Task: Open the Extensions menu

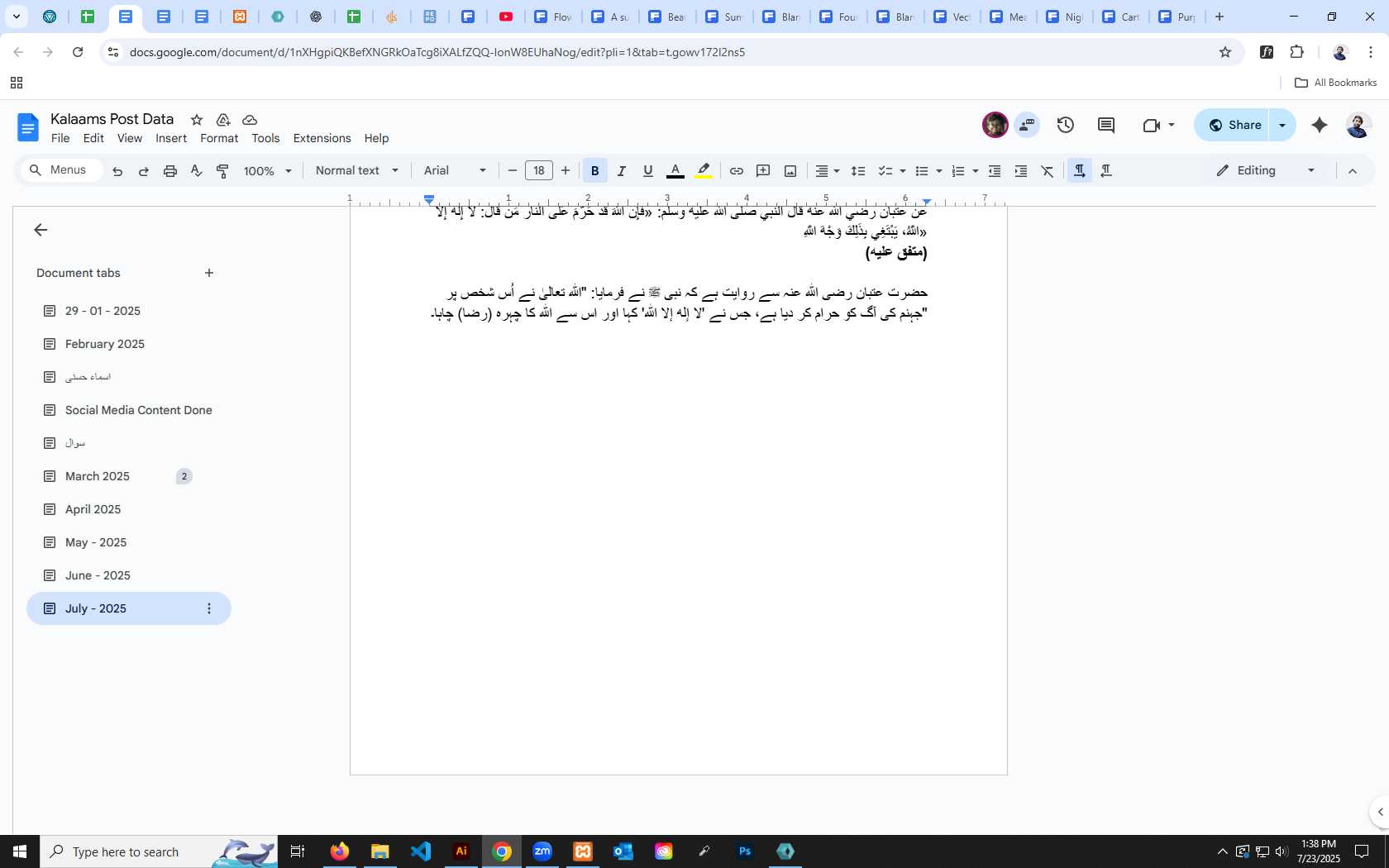Action: [x=322, y=138]
